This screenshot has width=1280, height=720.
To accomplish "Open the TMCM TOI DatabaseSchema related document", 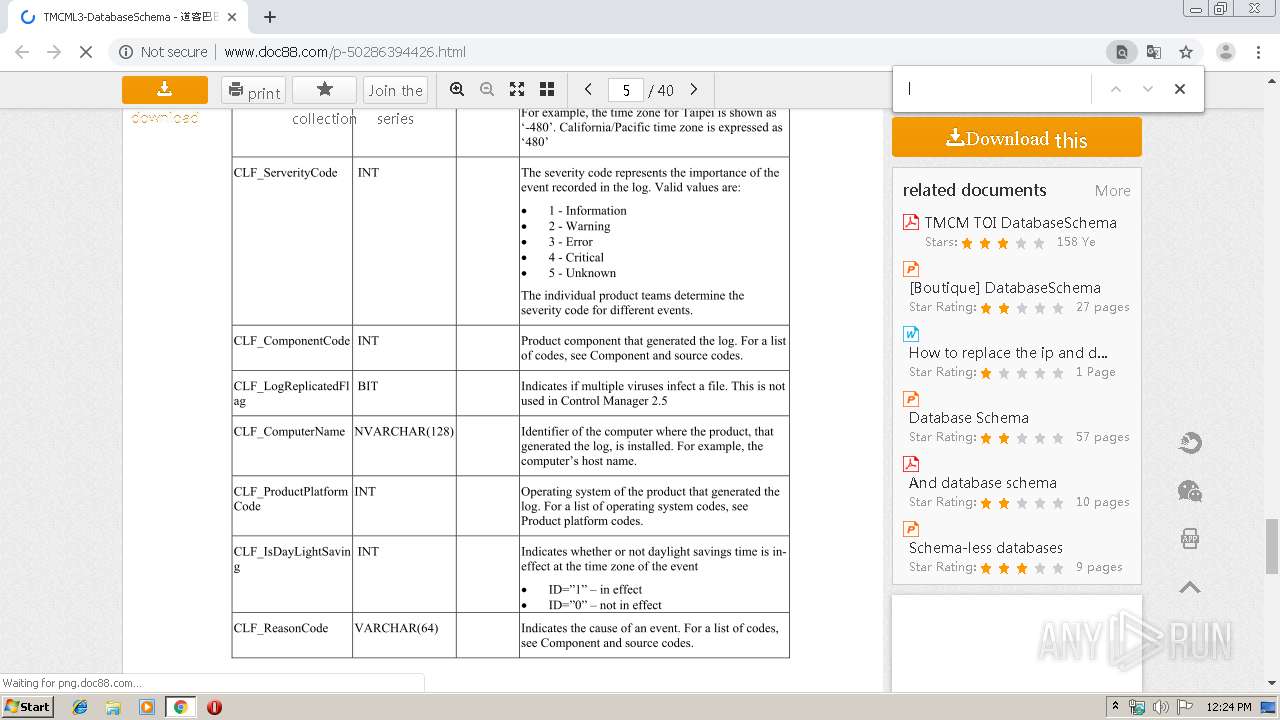I will [x=1020, y=222].
